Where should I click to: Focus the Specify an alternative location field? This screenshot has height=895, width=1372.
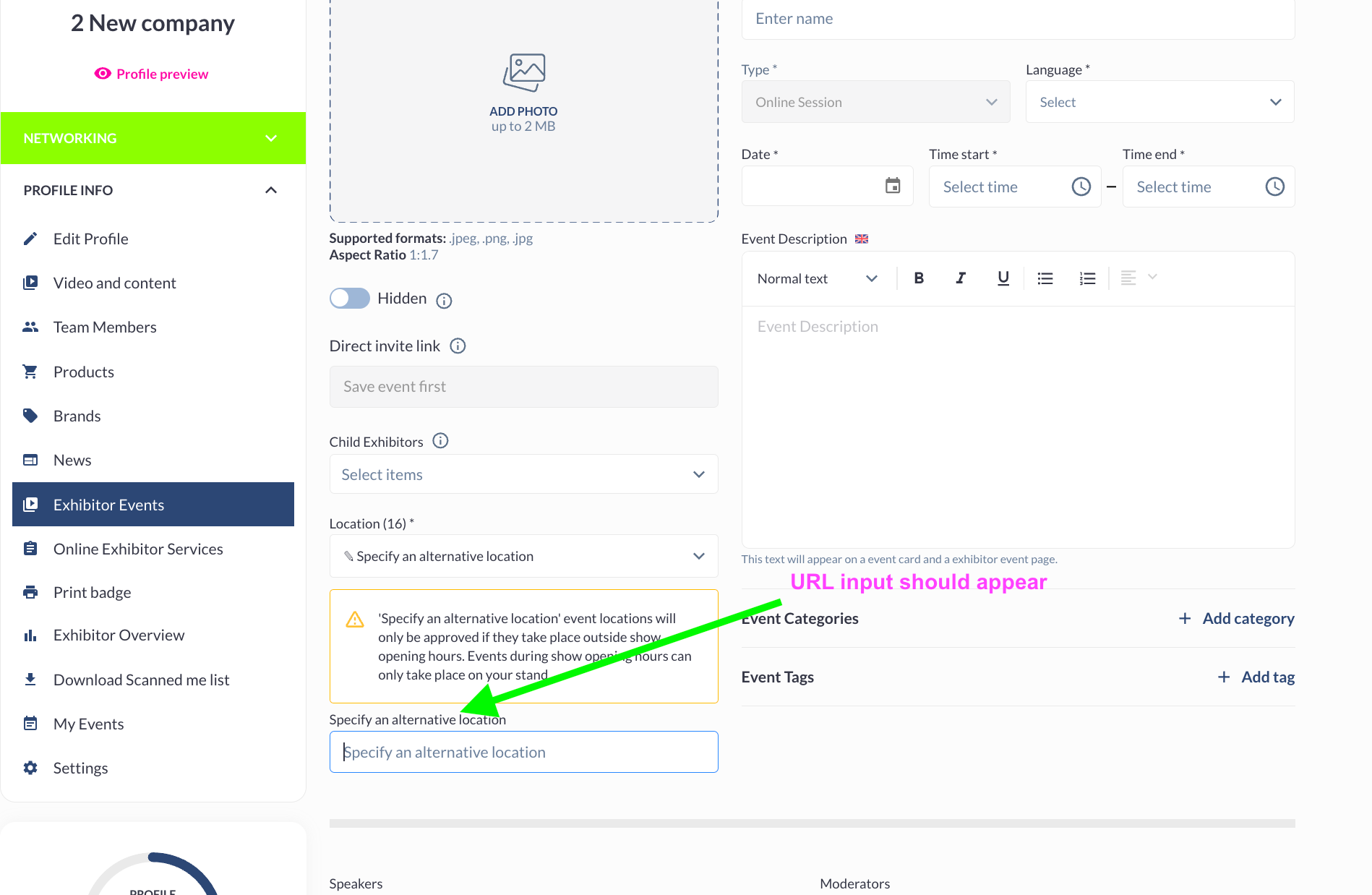point(524,752)
